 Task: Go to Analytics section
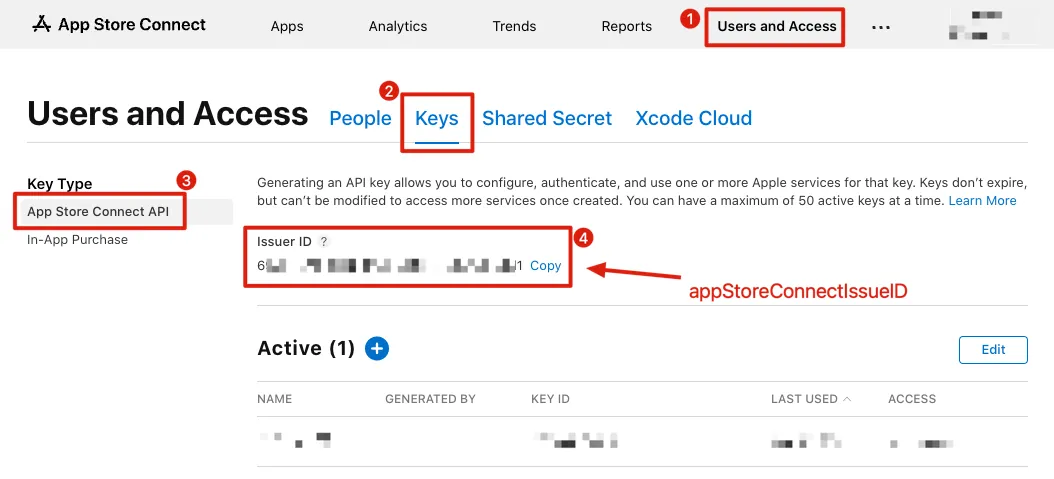click(398, 26)
